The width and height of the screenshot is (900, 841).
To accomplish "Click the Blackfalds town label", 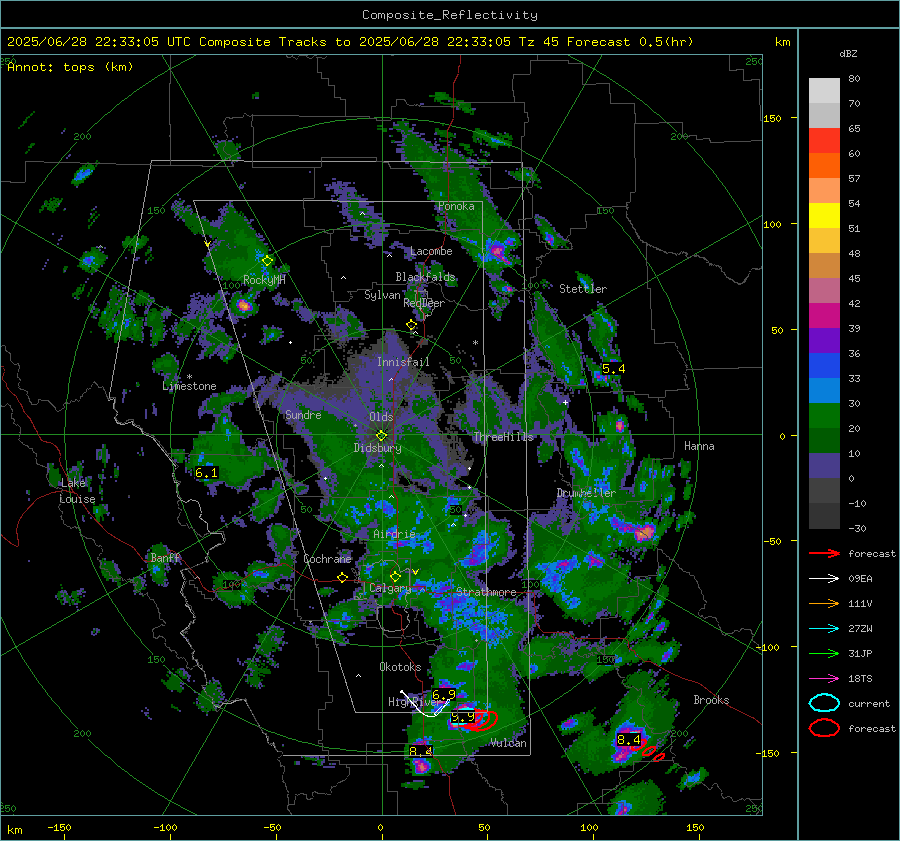I will tap(425, 277).
